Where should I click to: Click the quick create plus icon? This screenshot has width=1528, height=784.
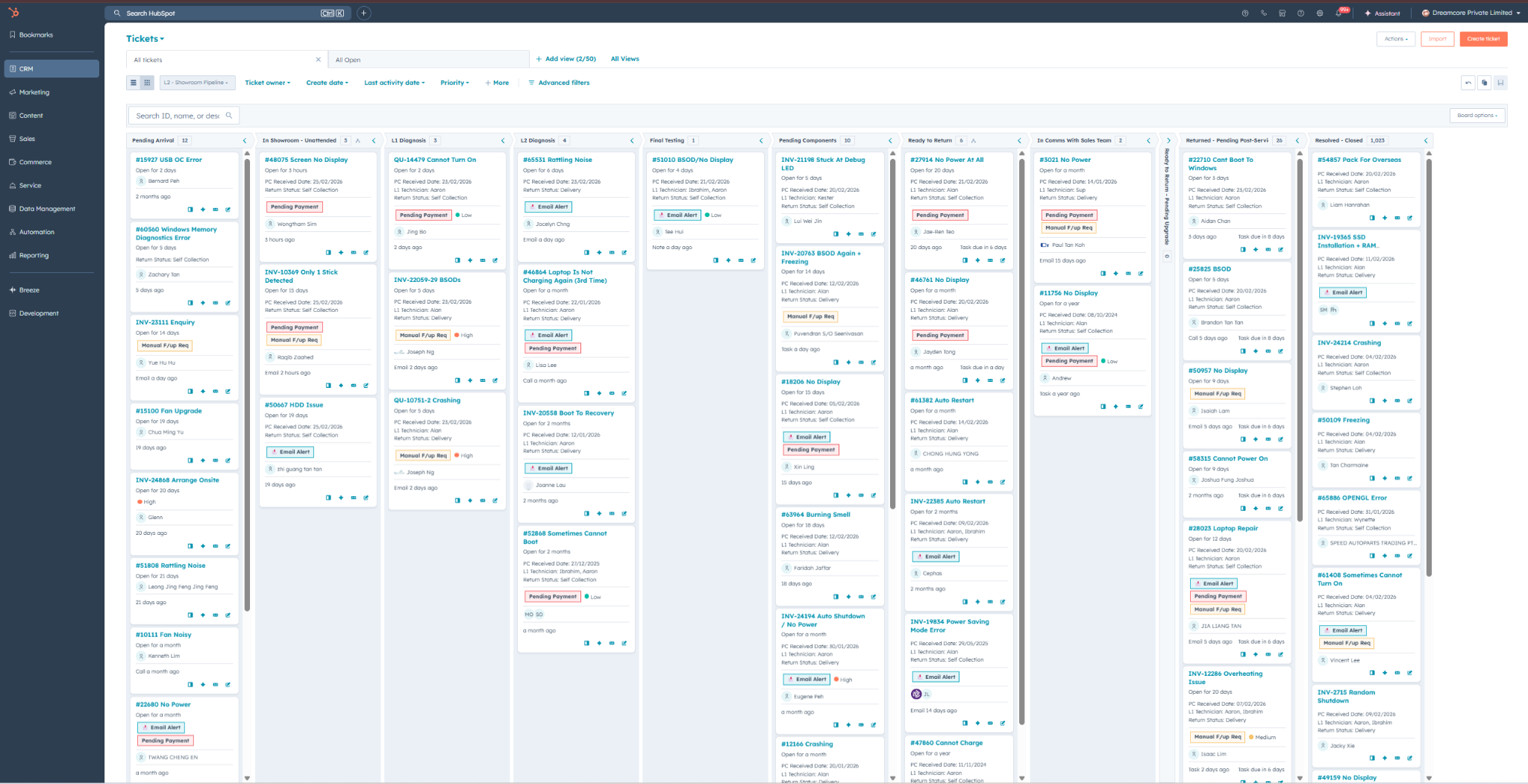click(x=364, y=13)
